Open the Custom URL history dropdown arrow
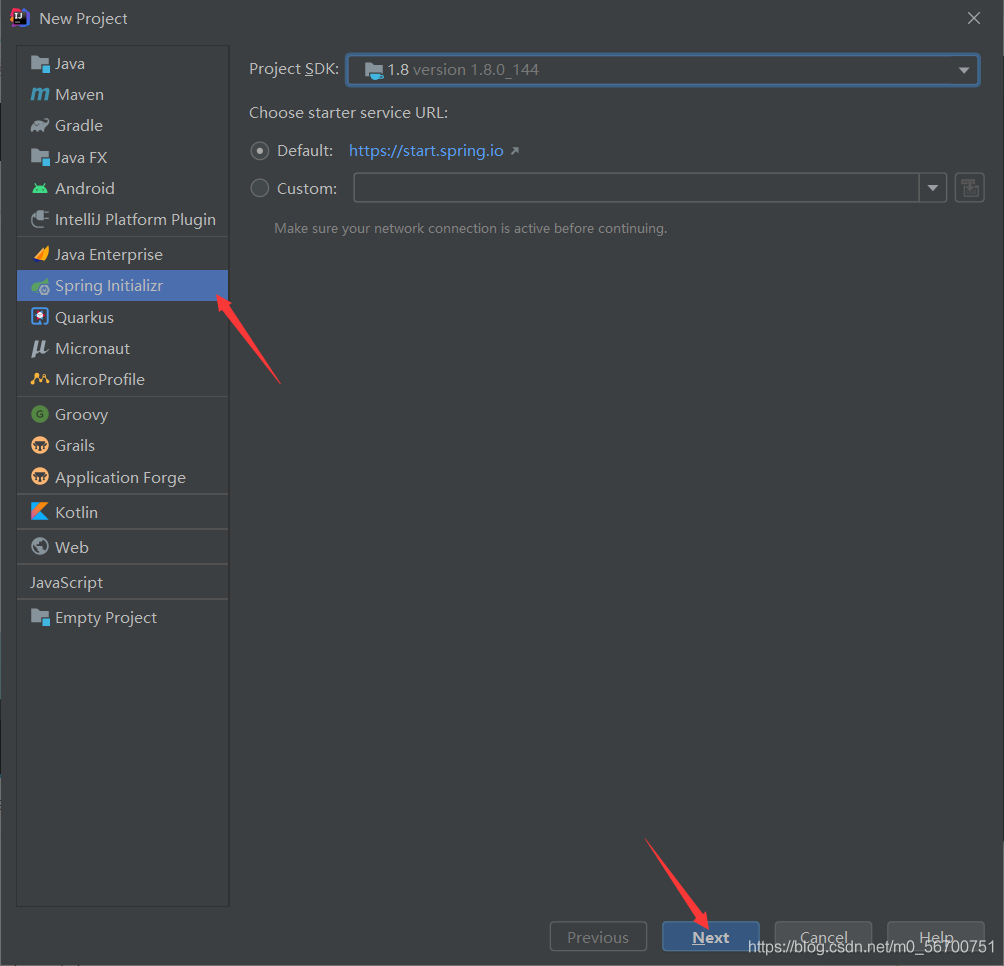This screenshot has height=966, width=1004. pos(933,188)
